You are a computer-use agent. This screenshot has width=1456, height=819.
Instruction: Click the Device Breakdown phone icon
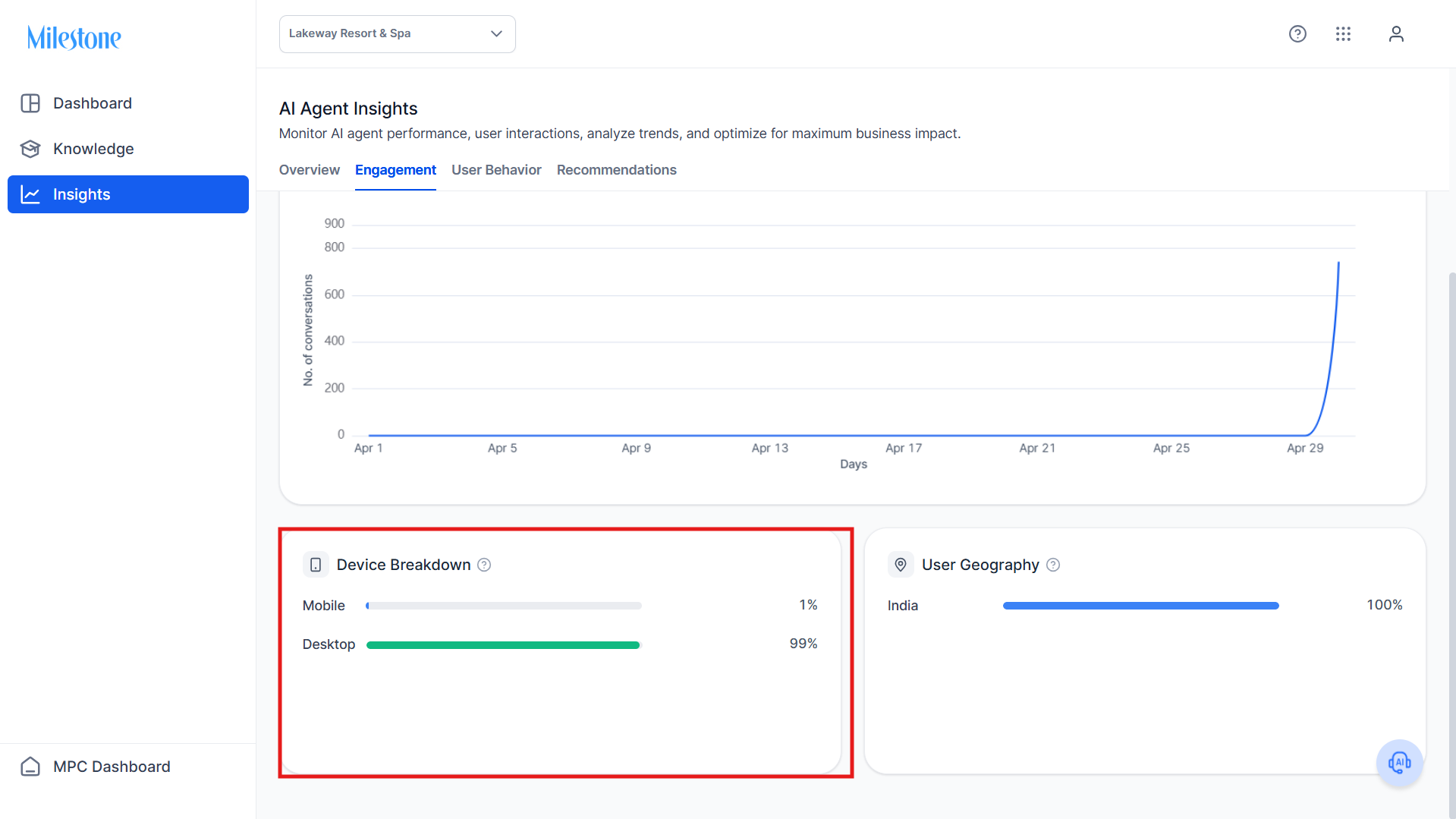tap(316, 565)
